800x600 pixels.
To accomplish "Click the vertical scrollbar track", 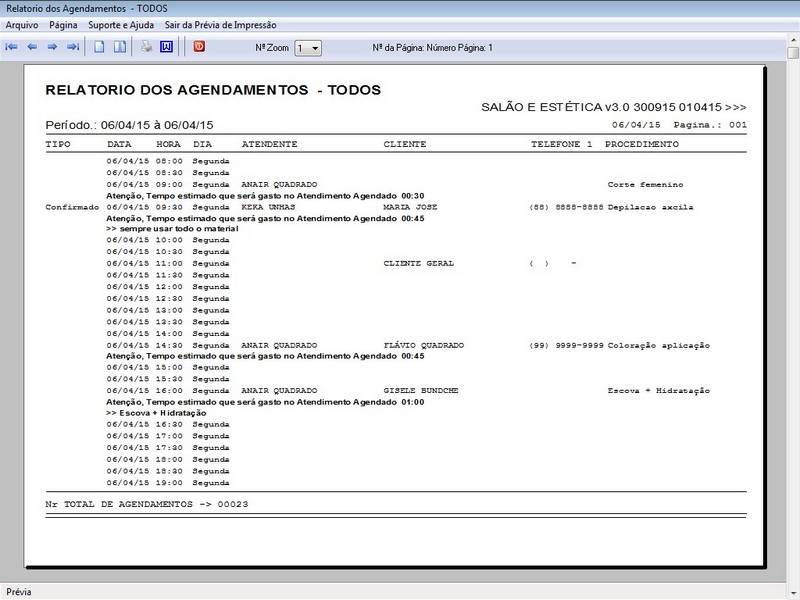I will [x=792, y=300].
